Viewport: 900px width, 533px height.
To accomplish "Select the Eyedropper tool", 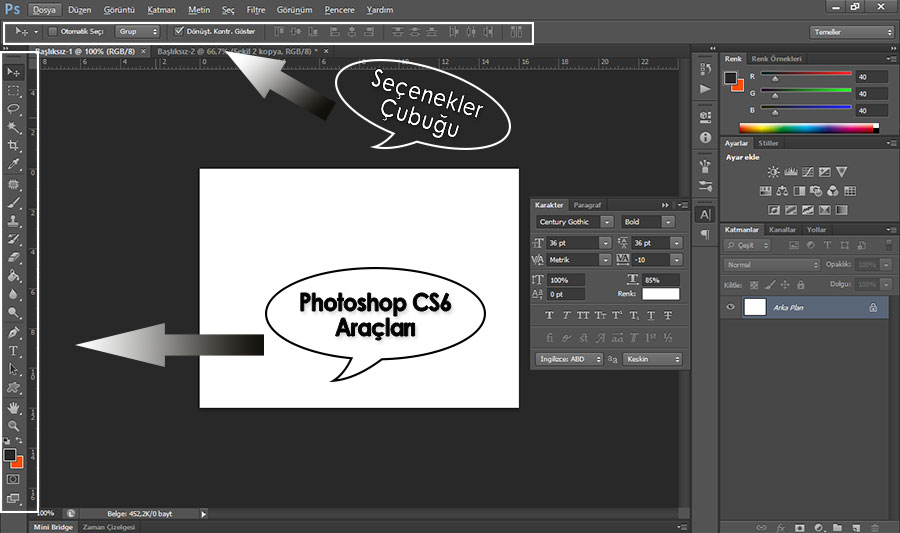I will [13, 164].
